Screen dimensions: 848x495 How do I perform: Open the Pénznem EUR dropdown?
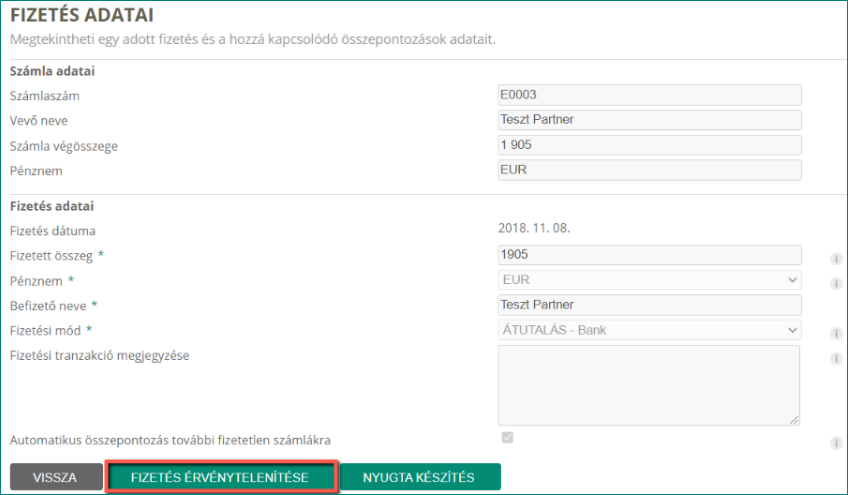click(650, 280)
